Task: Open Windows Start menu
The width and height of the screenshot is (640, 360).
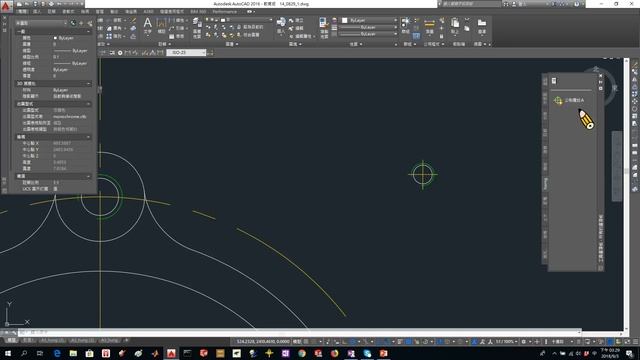Action: pos(7,353)
